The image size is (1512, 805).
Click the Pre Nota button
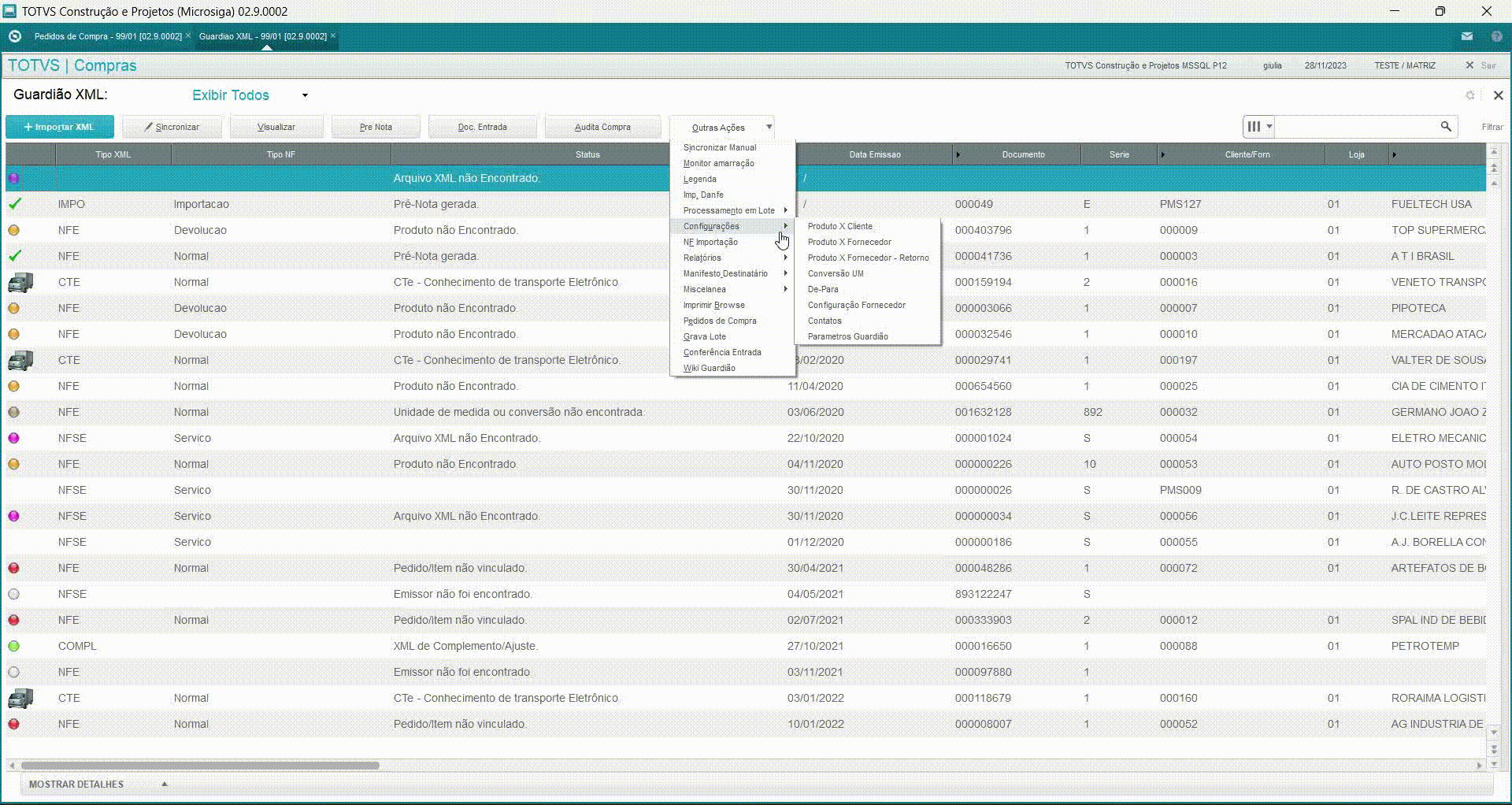pos(376,127)
